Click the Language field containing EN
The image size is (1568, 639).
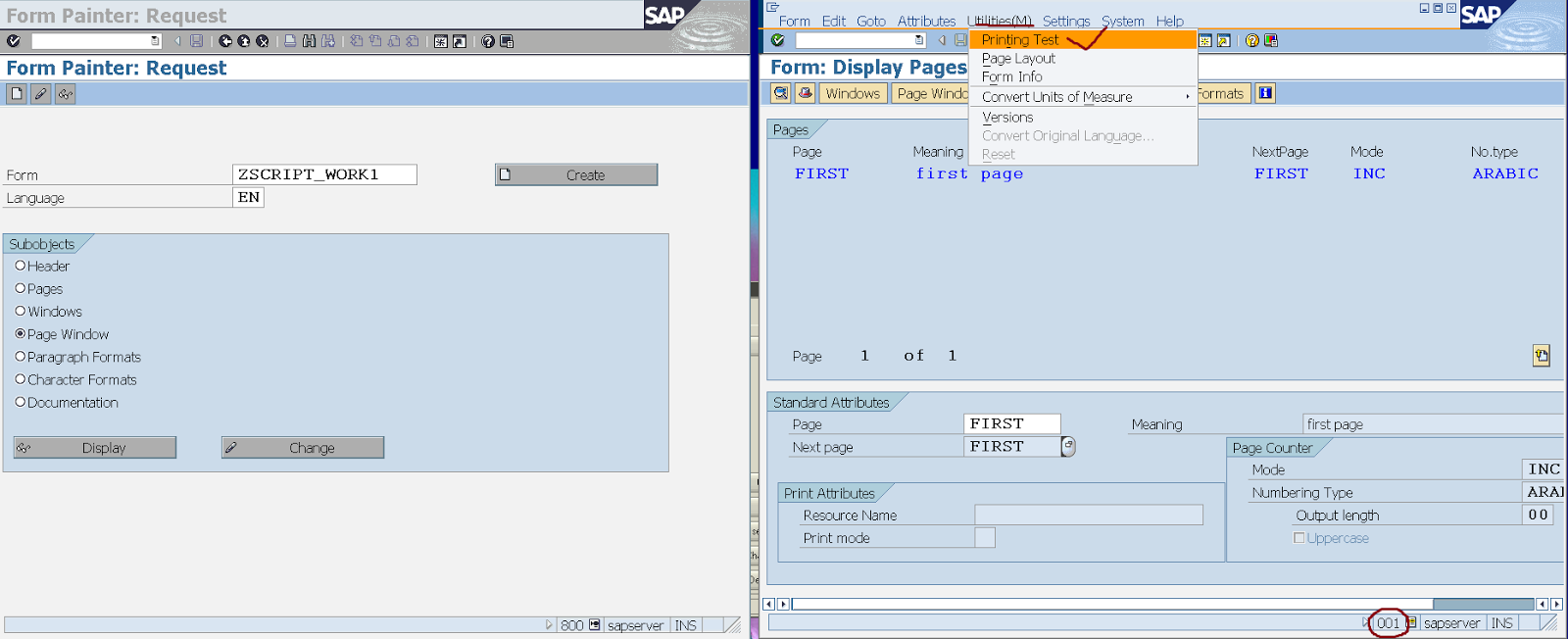(x=248, y=197)
